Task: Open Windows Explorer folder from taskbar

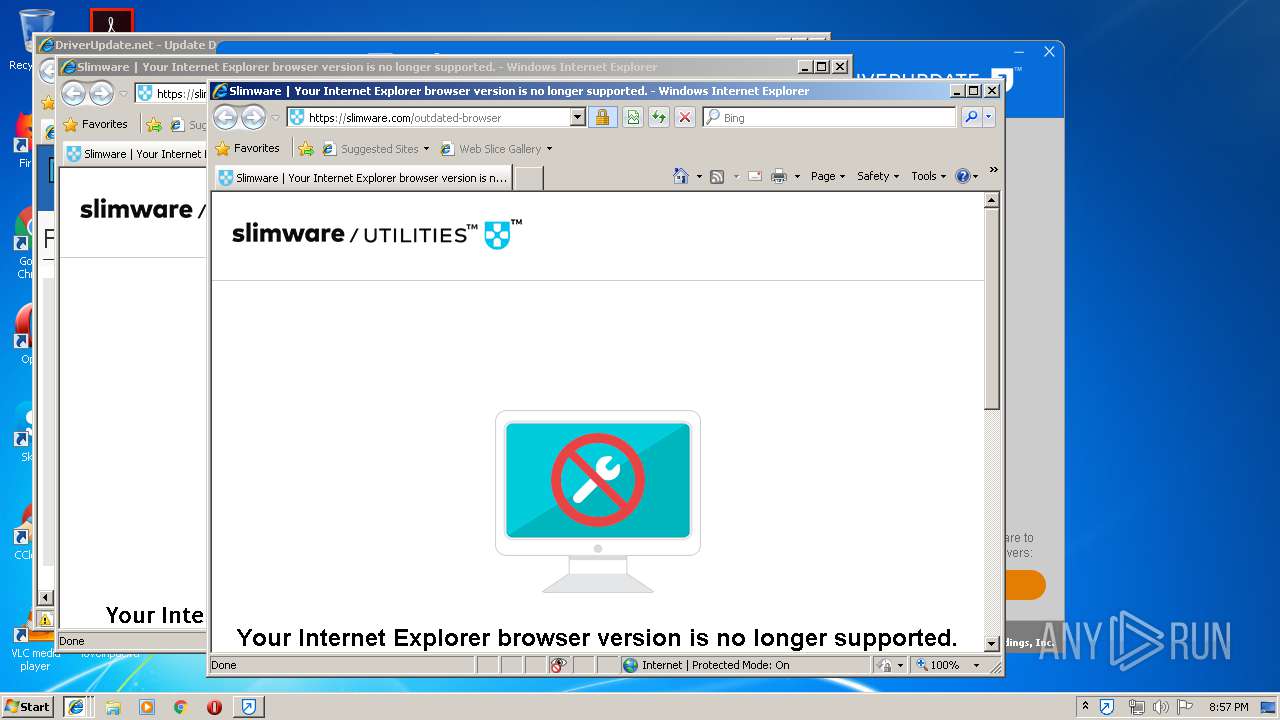Action: point(113,707)
